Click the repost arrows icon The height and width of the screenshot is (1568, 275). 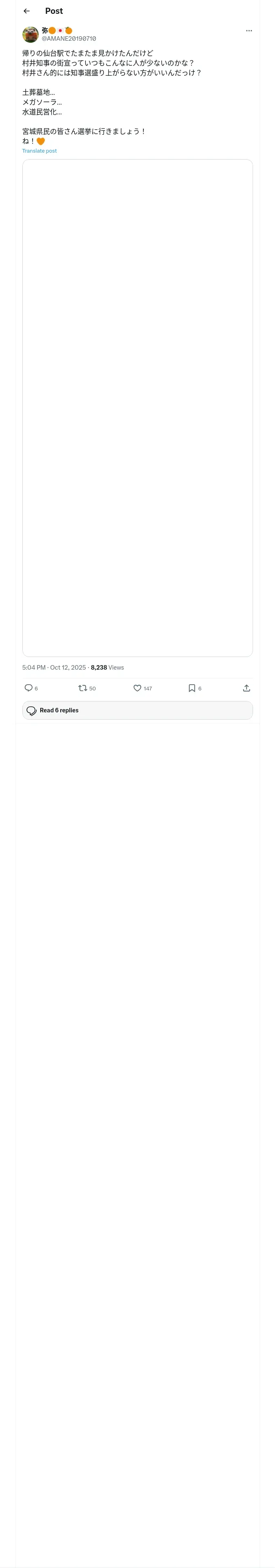click(82, 688)
